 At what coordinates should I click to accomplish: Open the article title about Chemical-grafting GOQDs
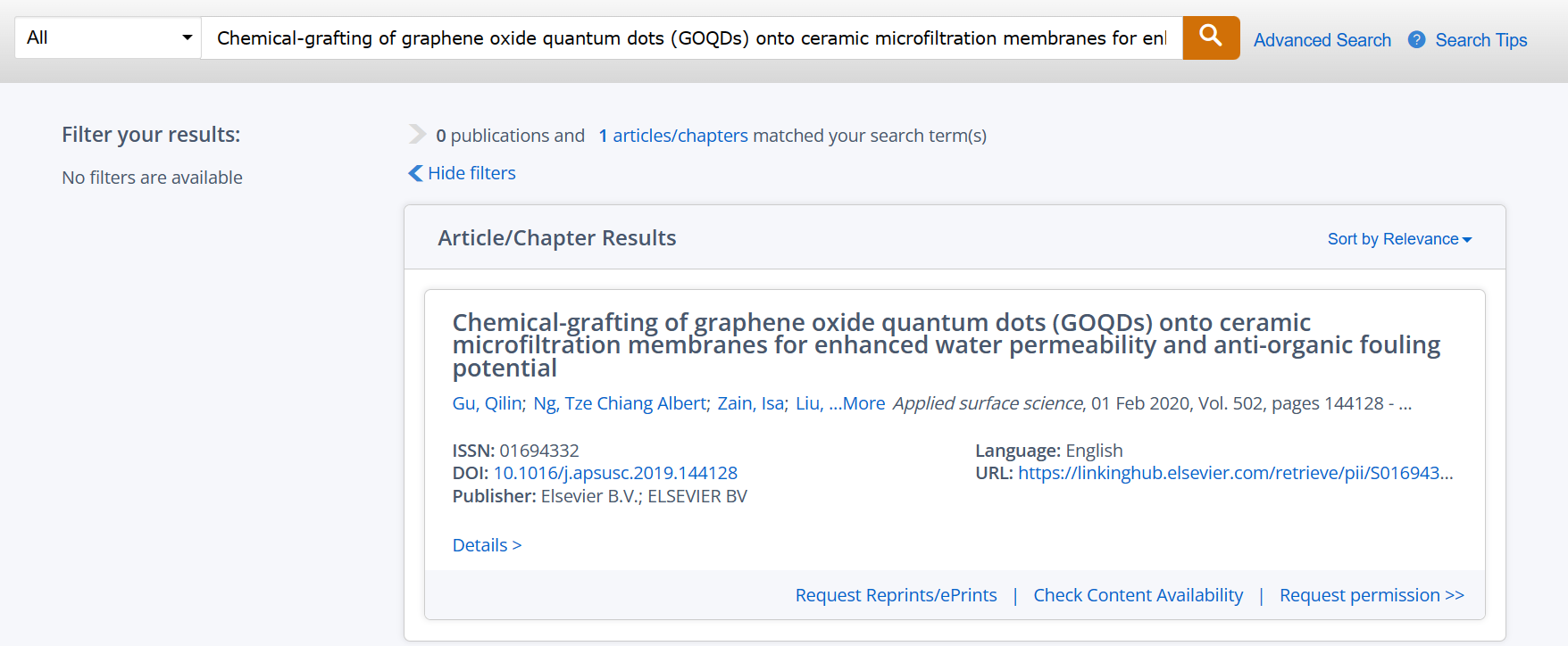[946, 345]
